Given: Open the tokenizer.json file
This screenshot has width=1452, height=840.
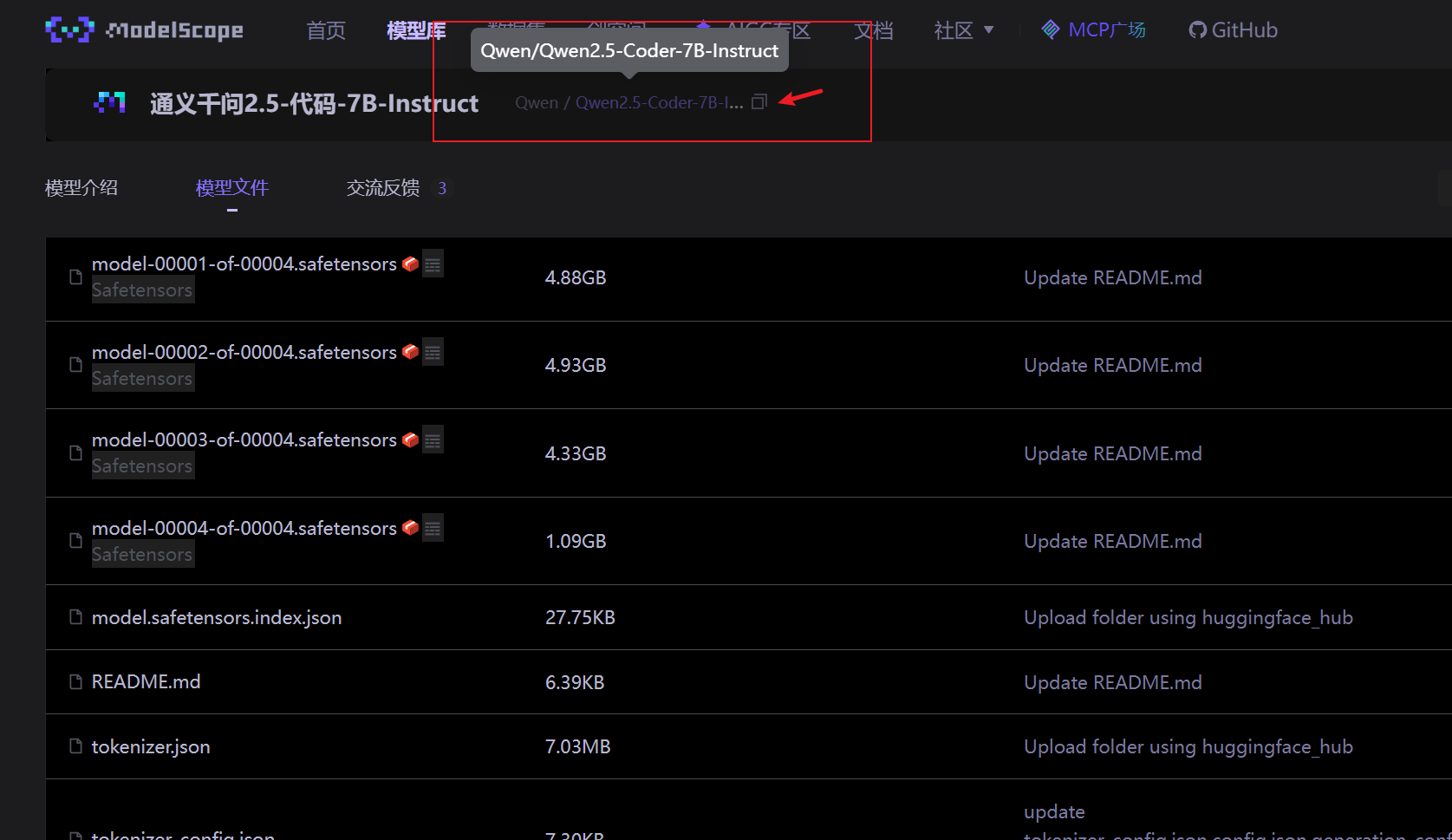Looking at the screenshot, I should click(151, 746).
